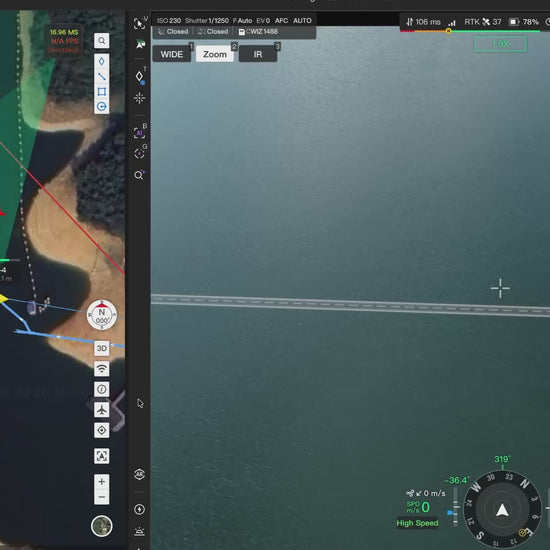The width and height of the screenshot is (550, 550).
Task: Click the F Auto aperture value
Action: click(242, 21)
